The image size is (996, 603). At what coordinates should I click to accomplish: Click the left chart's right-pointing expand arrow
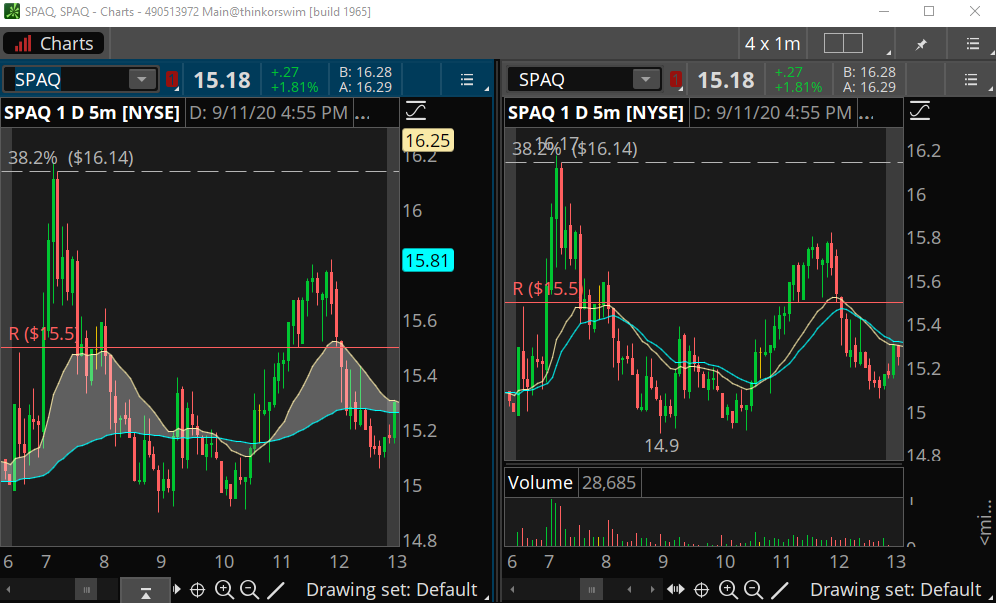point(177,590)
